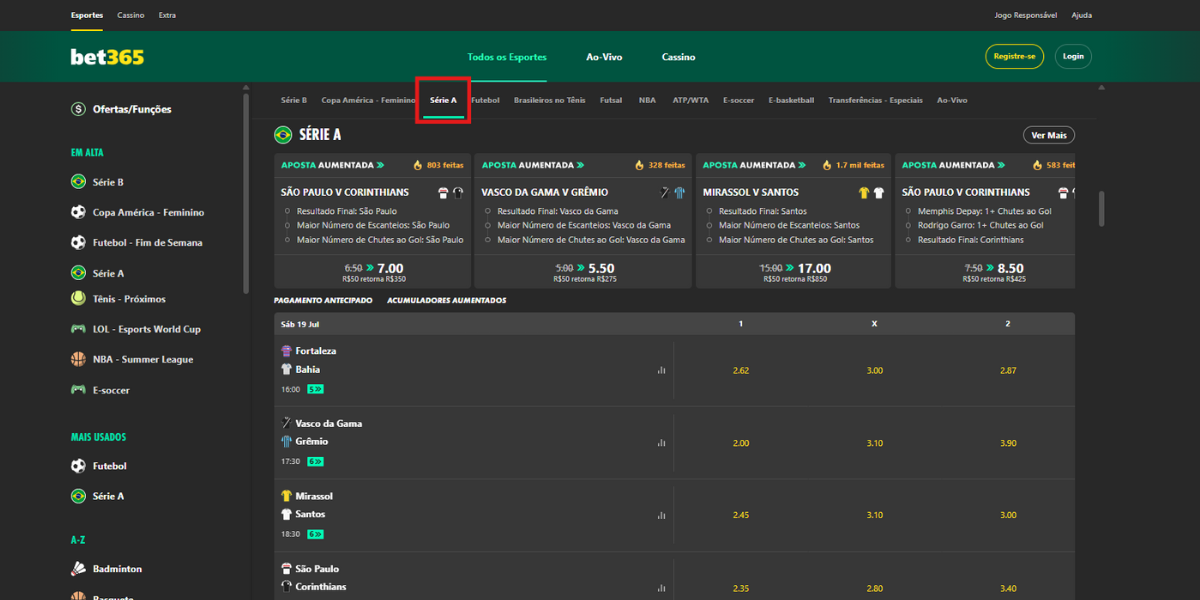Switch to the Ao-Vivo header tab
The height and width of the screenshot is (600, 1200).
[604, 57]
